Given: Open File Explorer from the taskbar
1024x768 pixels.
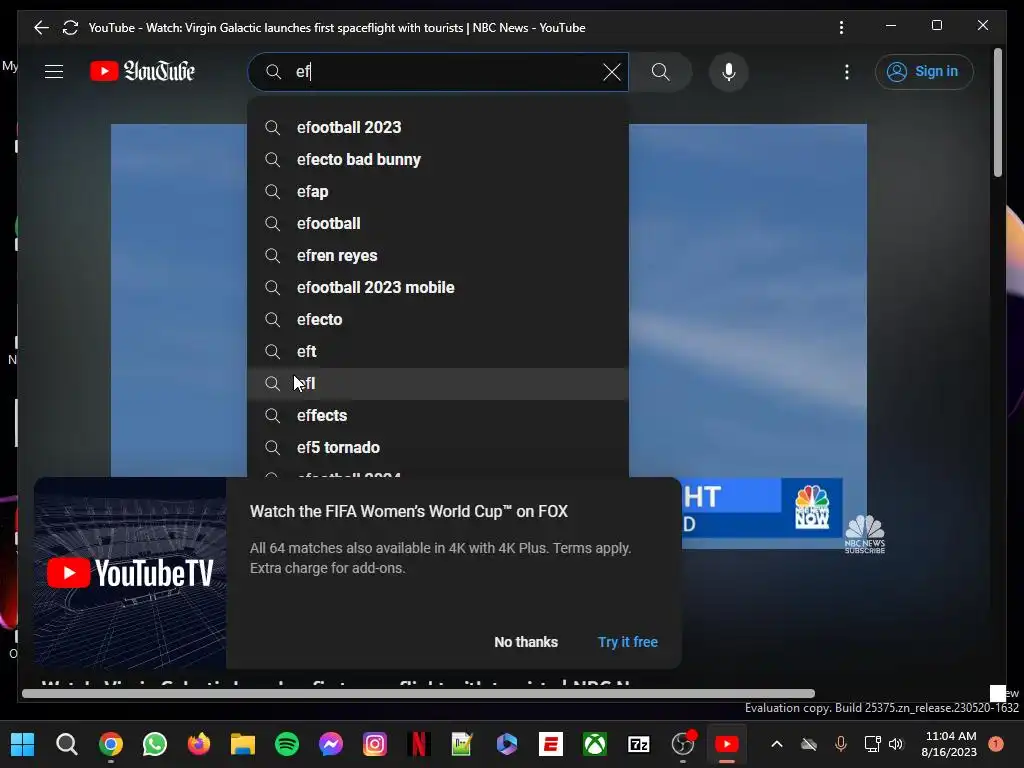Looking at the screenshot, I should [243, 744].
